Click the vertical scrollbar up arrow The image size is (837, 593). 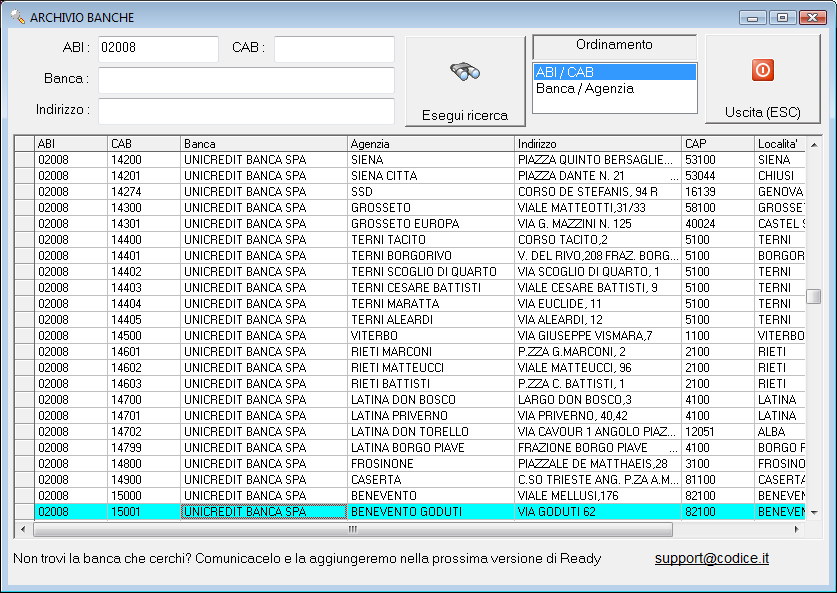point(814,145)
